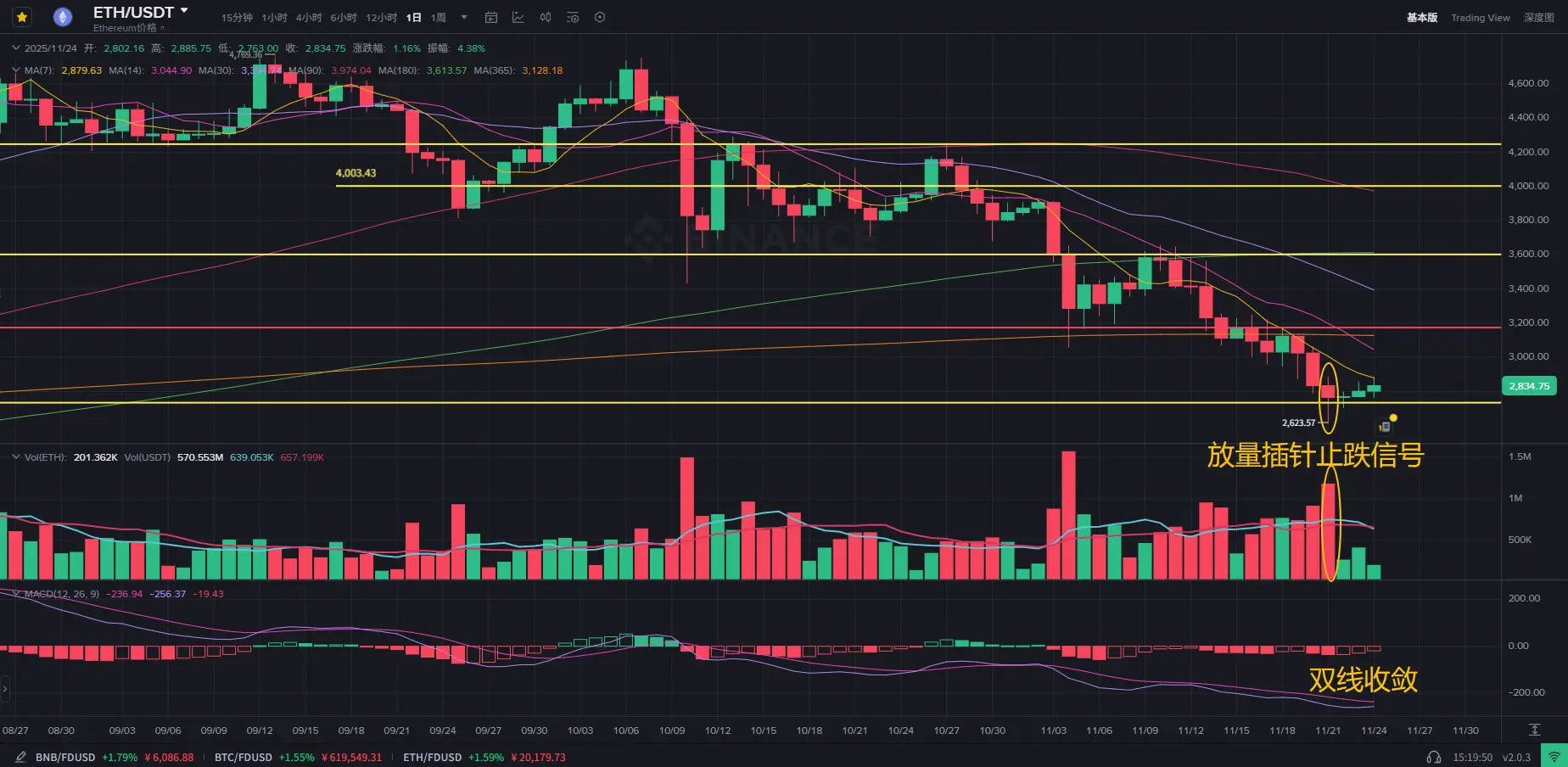Screen dimensions: 1568x767
Task: Collapse the MACD indicator legend
Action: tap(15, 594)
